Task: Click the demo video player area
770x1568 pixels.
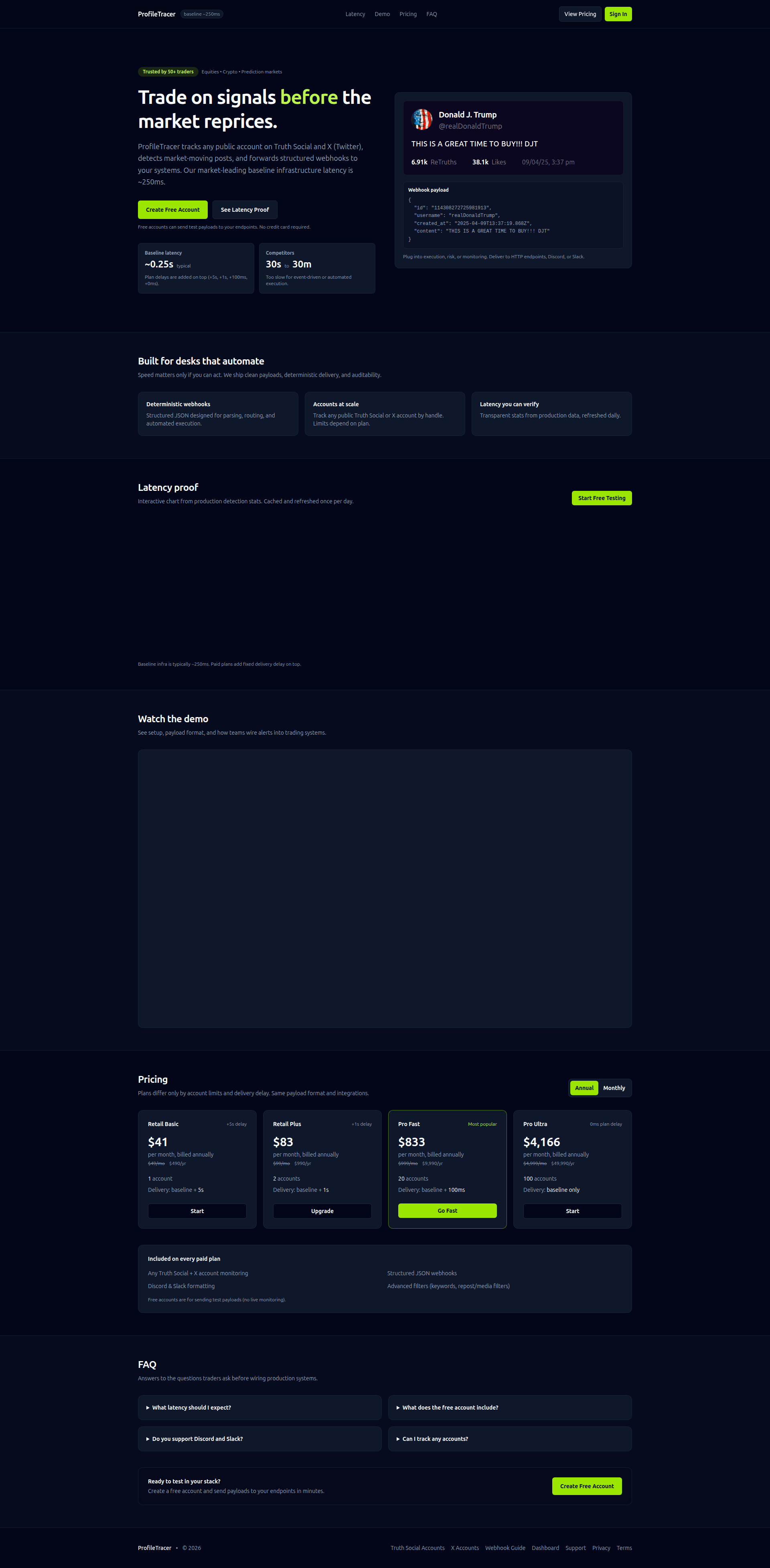Action: [385, 889]
